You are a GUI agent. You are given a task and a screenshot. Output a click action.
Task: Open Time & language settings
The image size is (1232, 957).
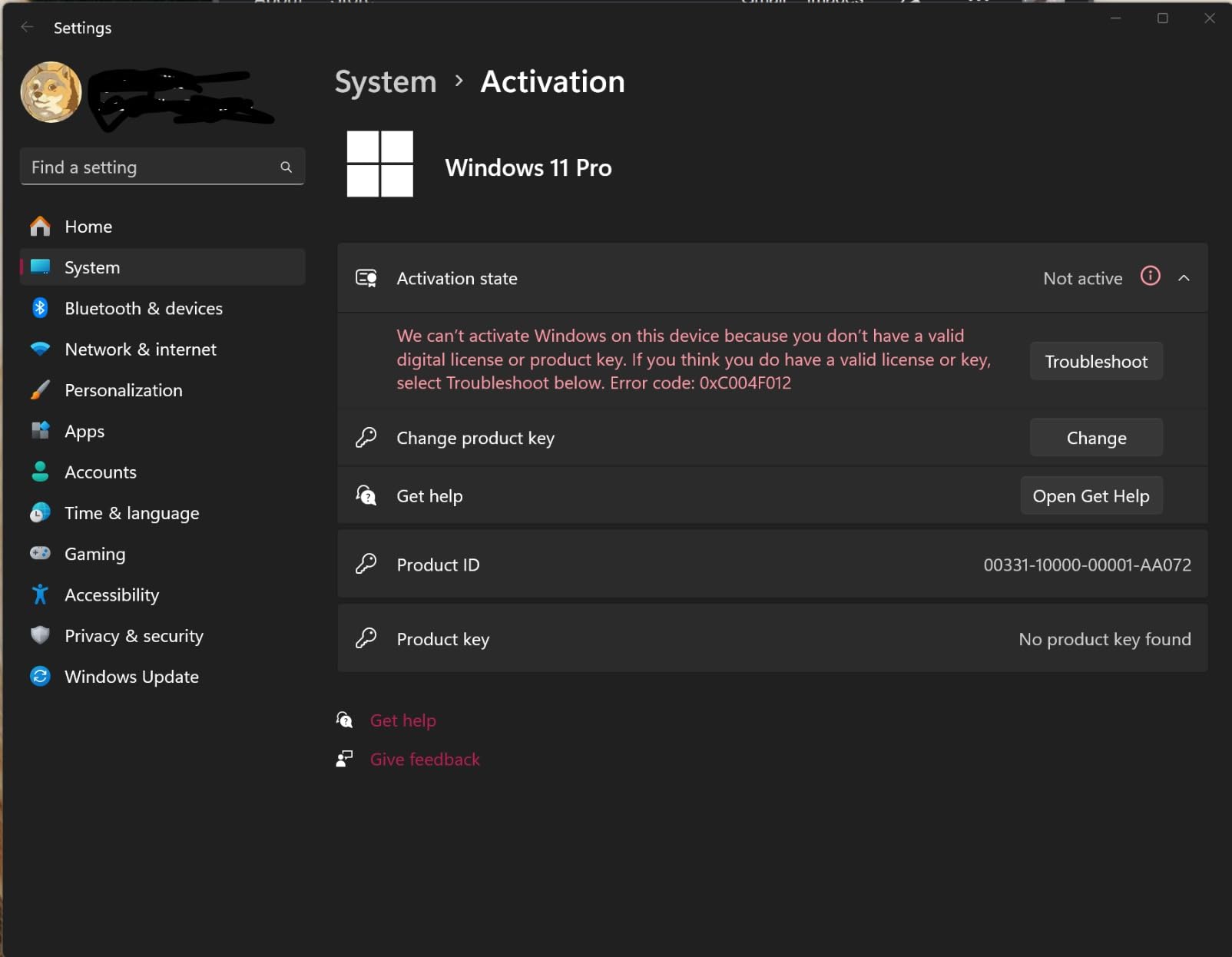coord(162,513)
